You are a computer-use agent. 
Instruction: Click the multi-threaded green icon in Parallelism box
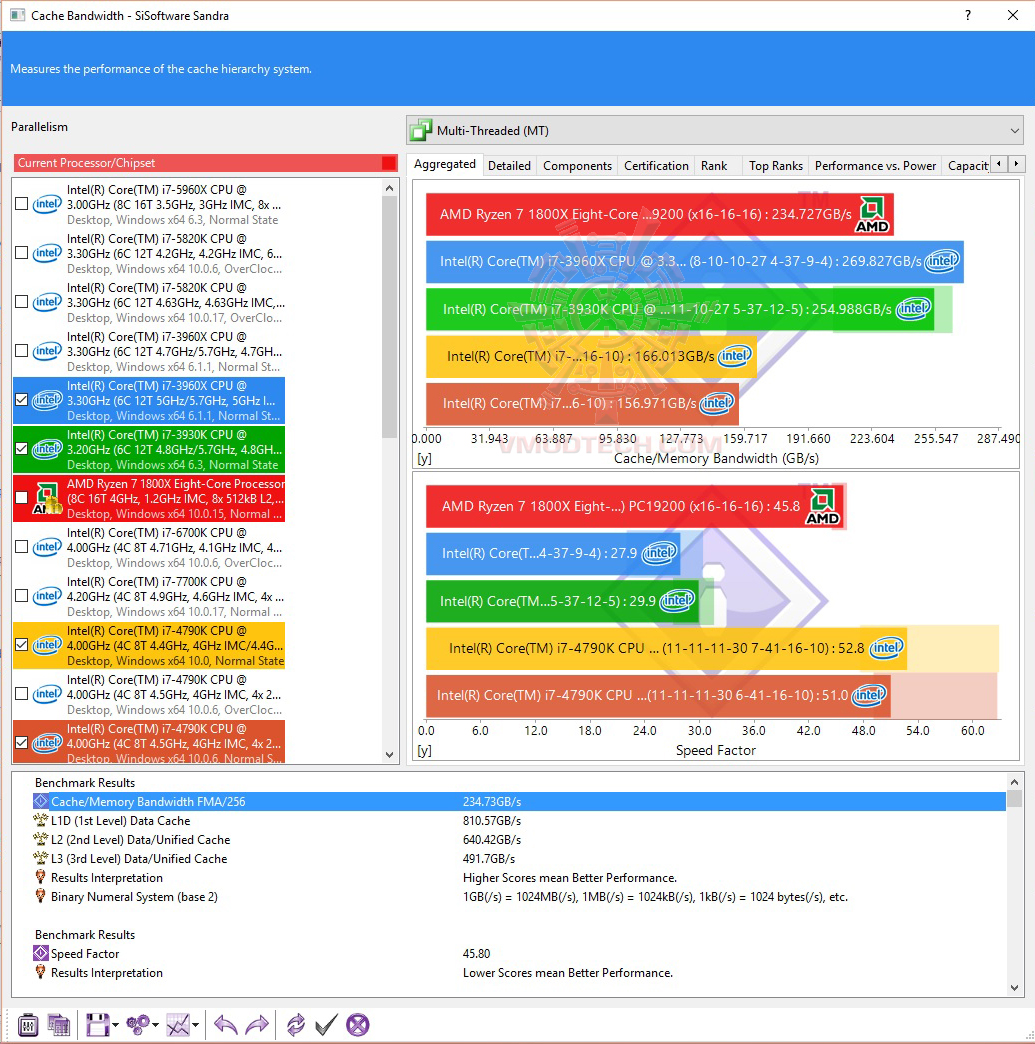[x=420, y=130]
